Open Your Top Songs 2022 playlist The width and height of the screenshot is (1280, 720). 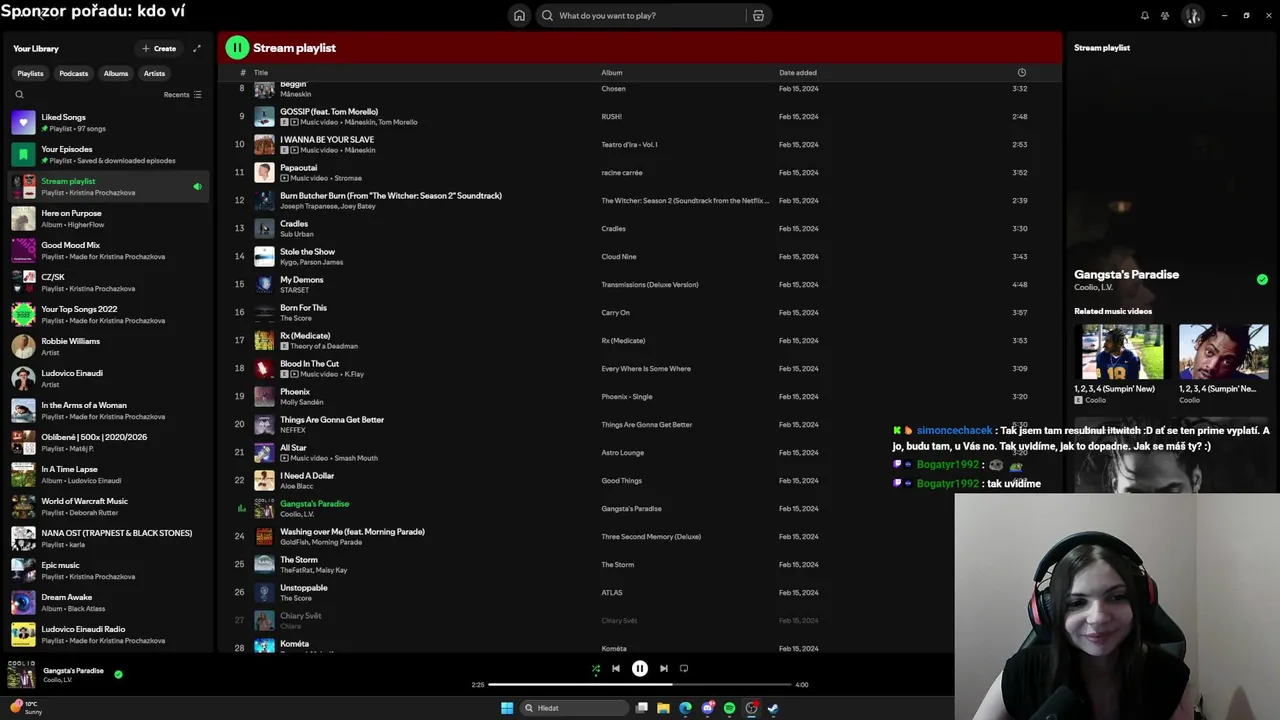point(108,314)
